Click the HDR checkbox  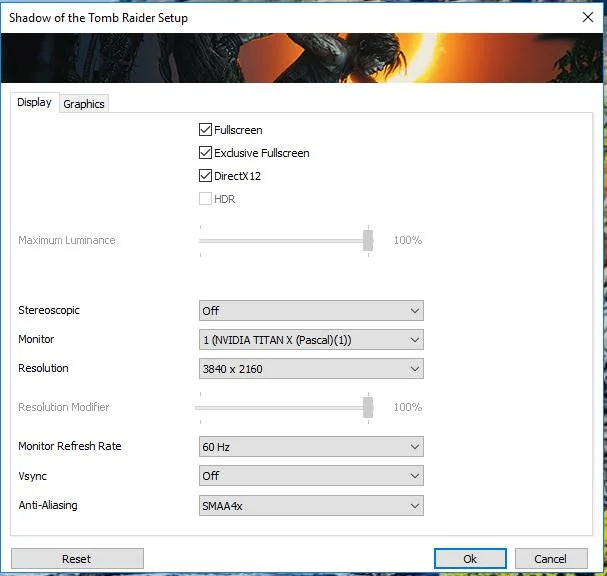(205, 199)
